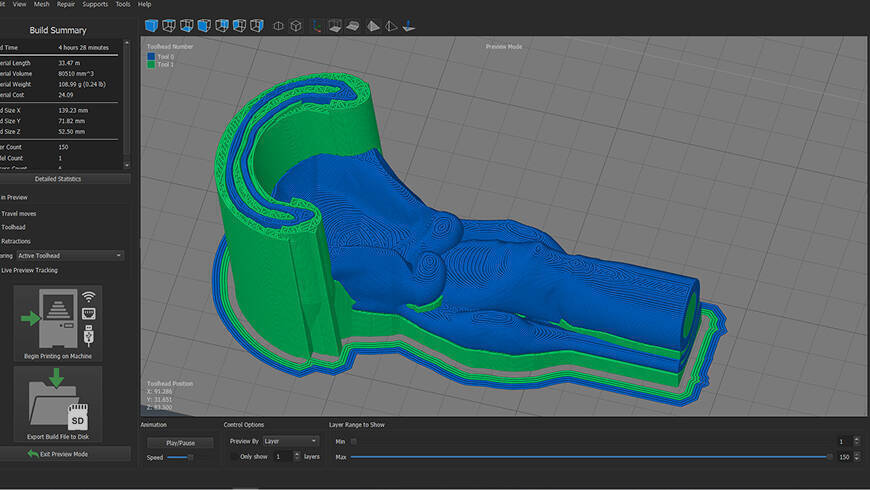Click the solid shaded pyramid render icon
870x490 pixels.
372,25
